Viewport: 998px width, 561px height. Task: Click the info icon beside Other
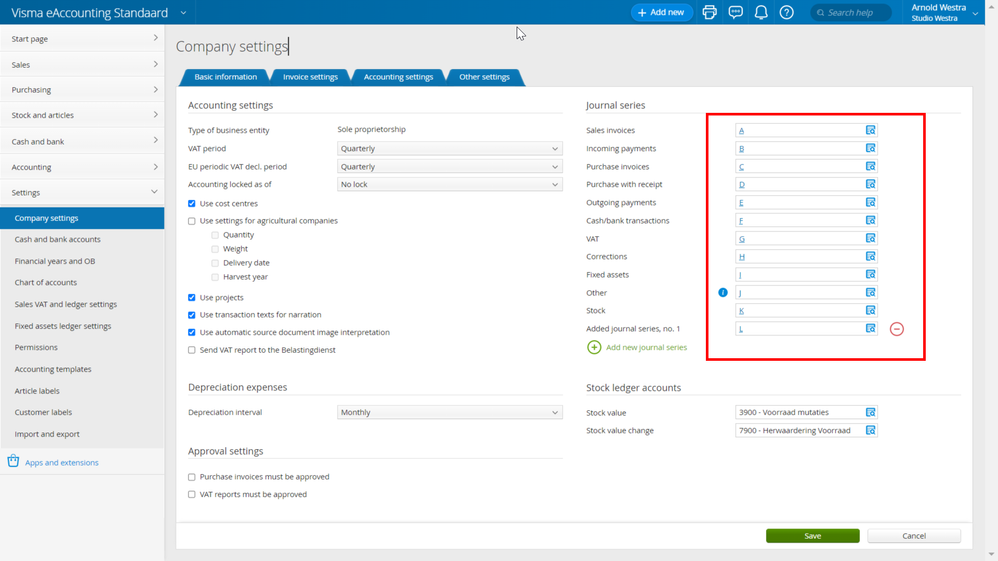click(x=723, y=293)
